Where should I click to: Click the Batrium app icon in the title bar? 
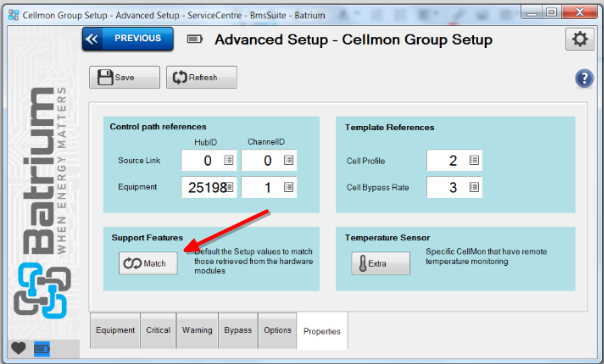click(x=13, y=15)
